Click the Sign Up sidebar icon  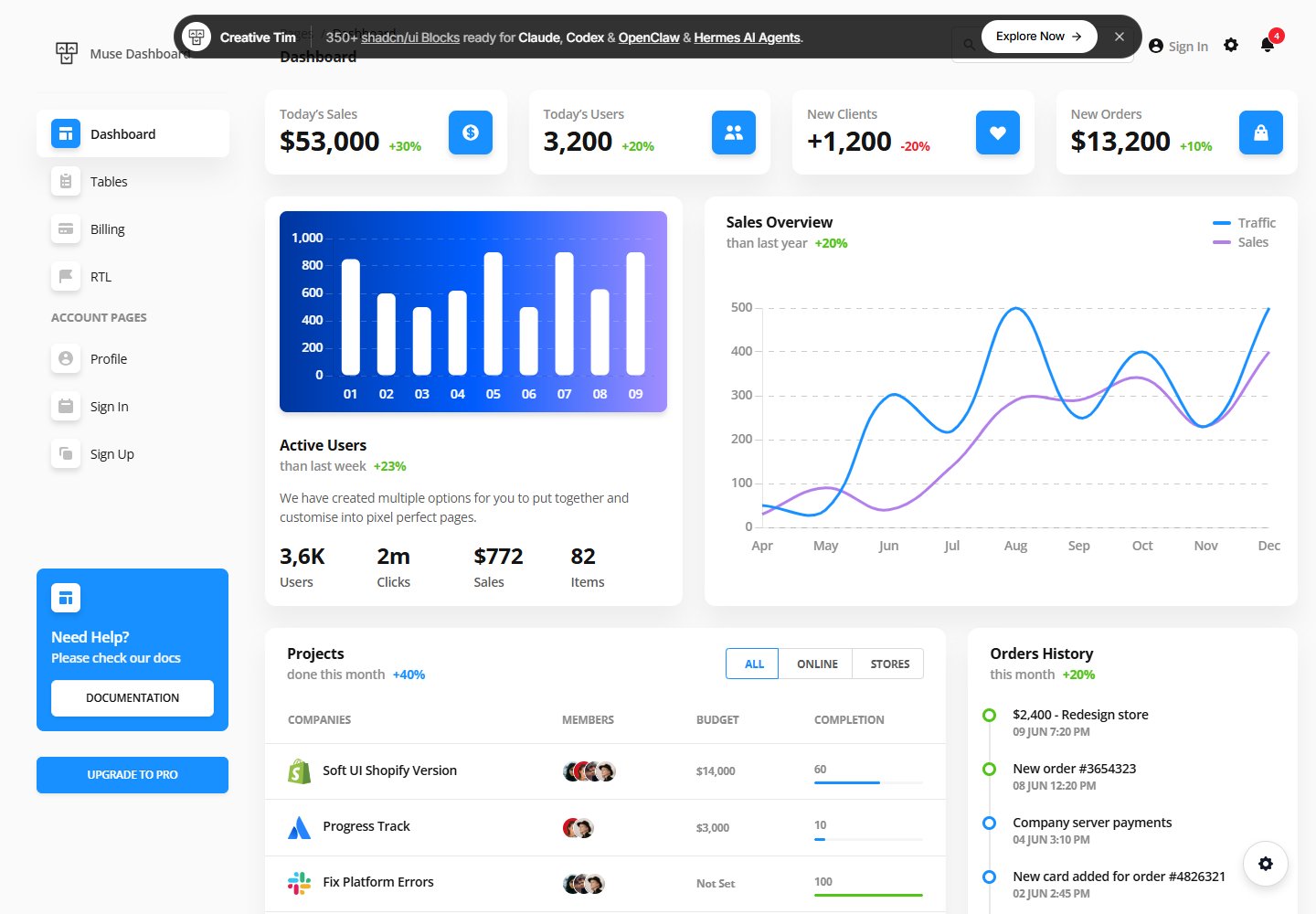(x=66, y=454)
